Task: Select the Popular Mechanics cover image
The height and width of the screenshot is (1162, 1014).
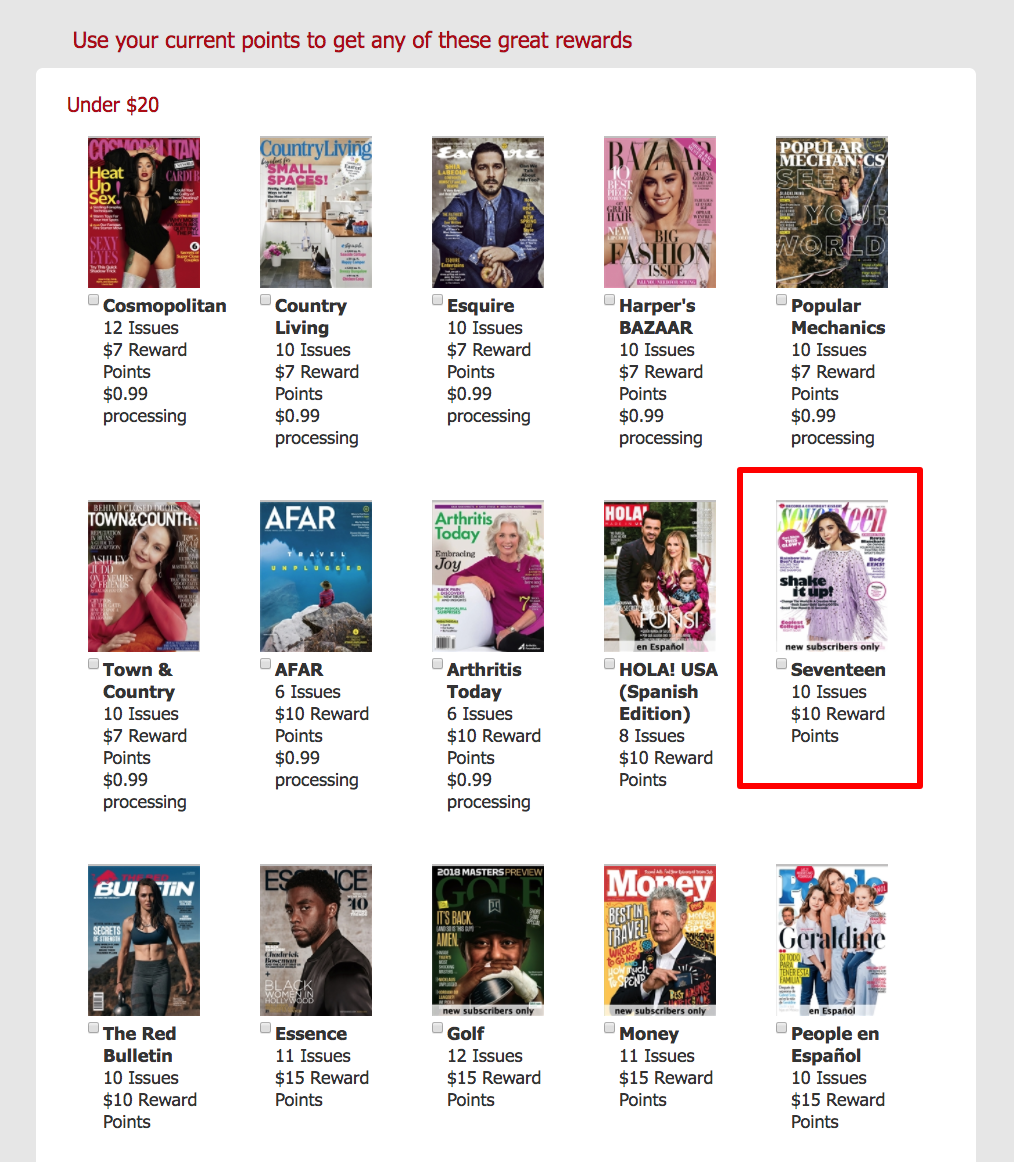Action: click(832, 212)
